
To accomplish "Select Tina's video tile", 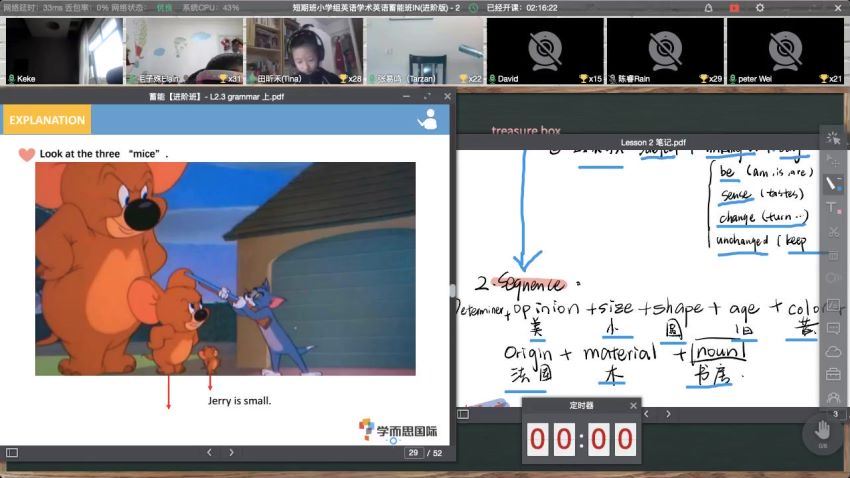I will pos(305,51).
